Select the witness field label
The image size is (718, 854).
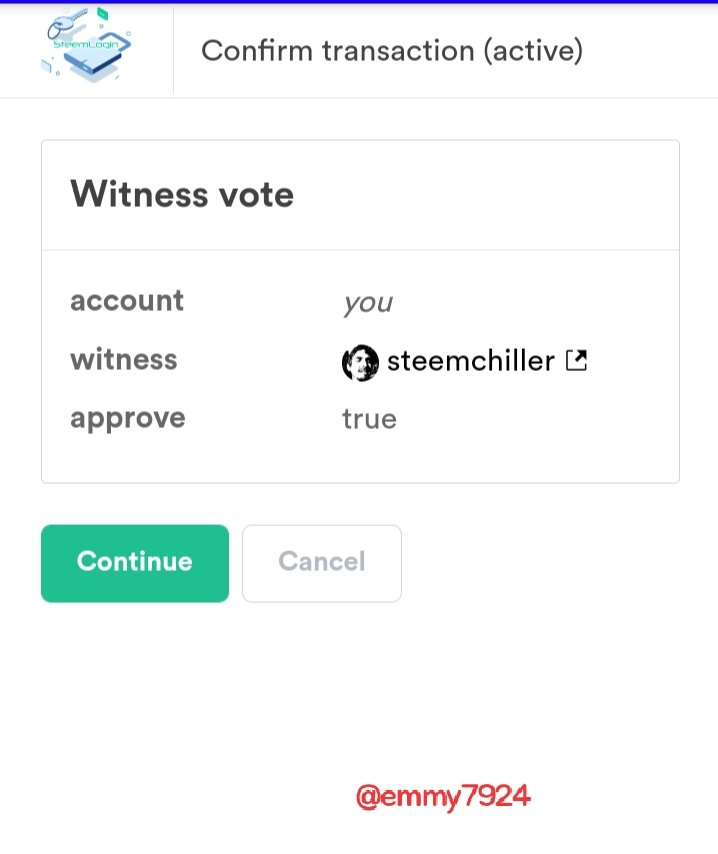click(124, 359)
